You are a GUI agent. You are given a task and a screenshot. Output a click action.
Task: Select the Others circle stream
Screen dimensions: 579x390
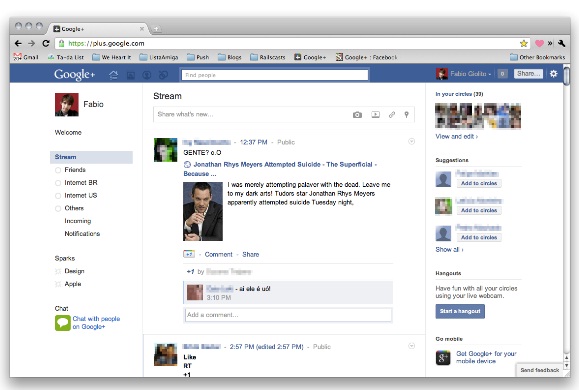74,208
